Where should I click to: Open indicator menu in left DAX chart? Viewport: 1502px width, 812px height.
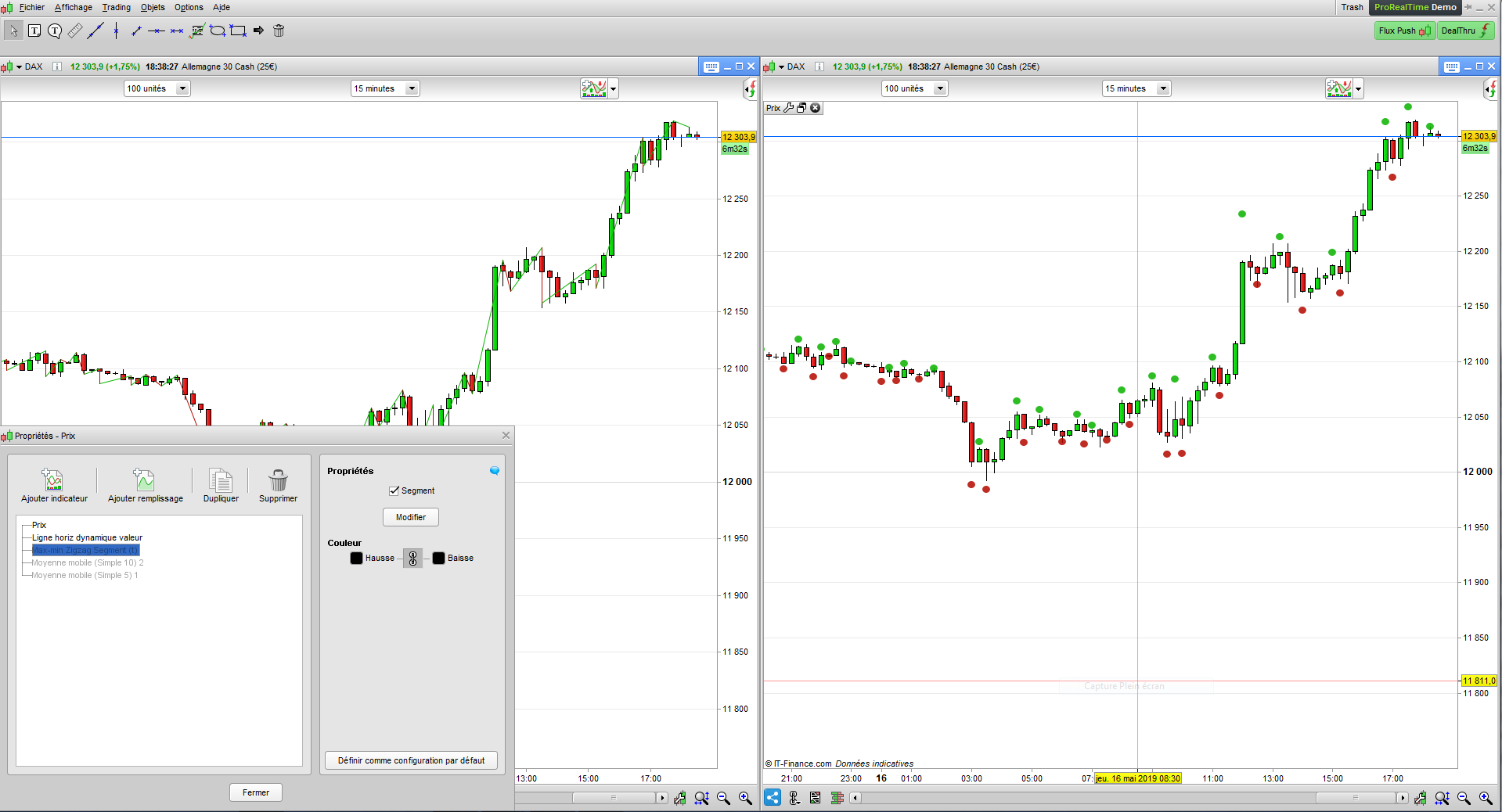(x=594, y=88)
